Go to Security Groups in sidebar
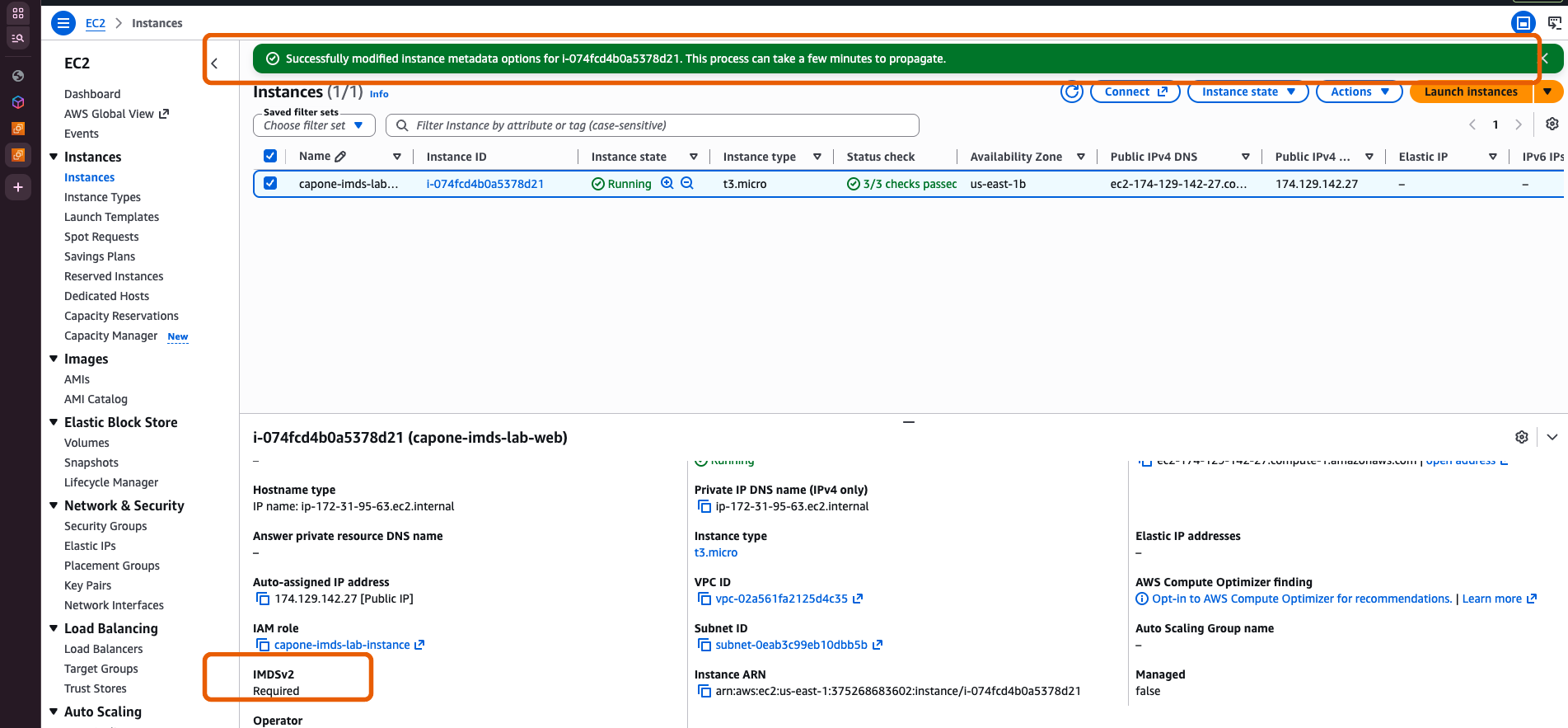 [x=105, y=526]
